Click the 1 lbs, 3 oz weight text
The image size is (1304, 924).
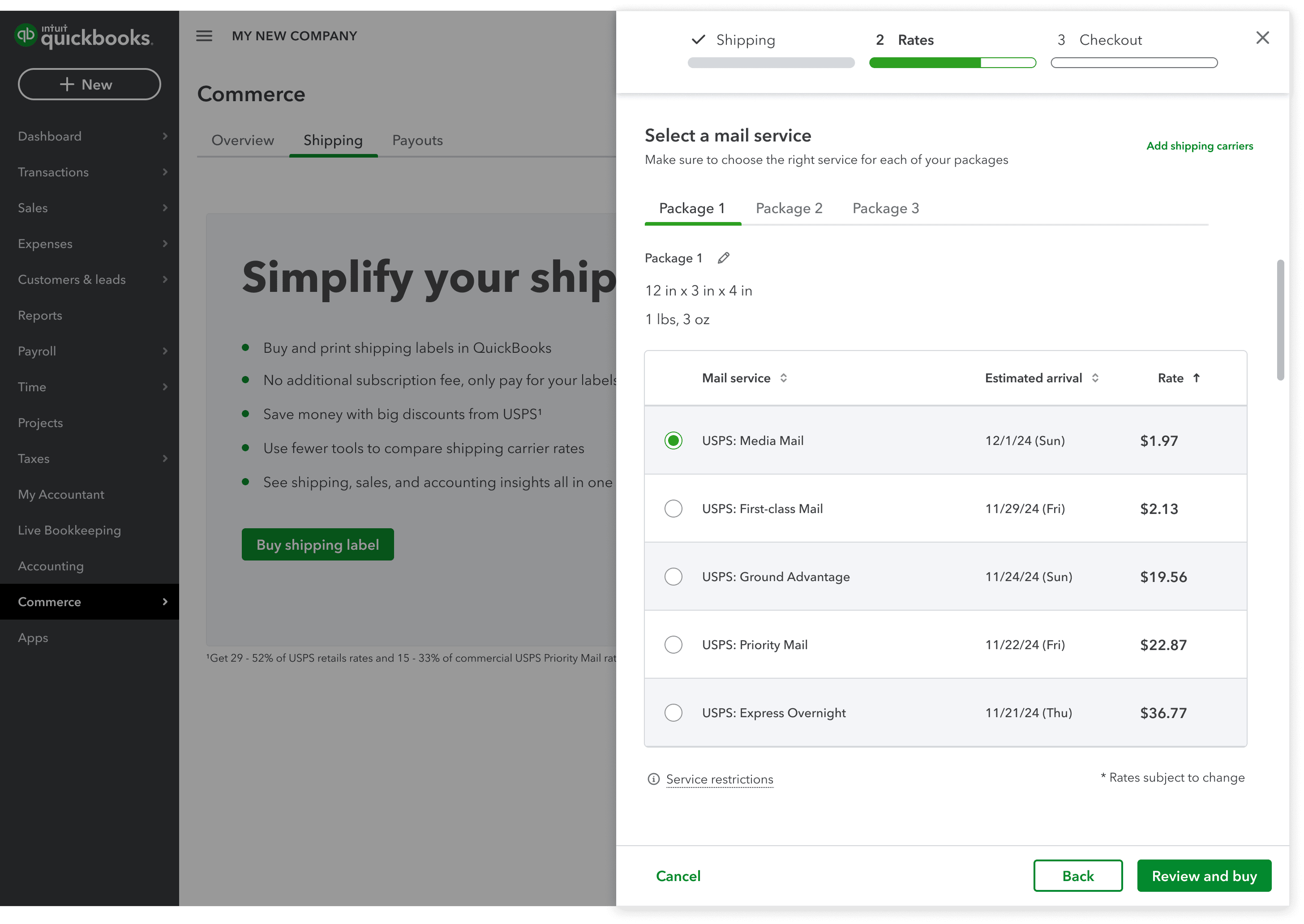(x=678, y=319)
